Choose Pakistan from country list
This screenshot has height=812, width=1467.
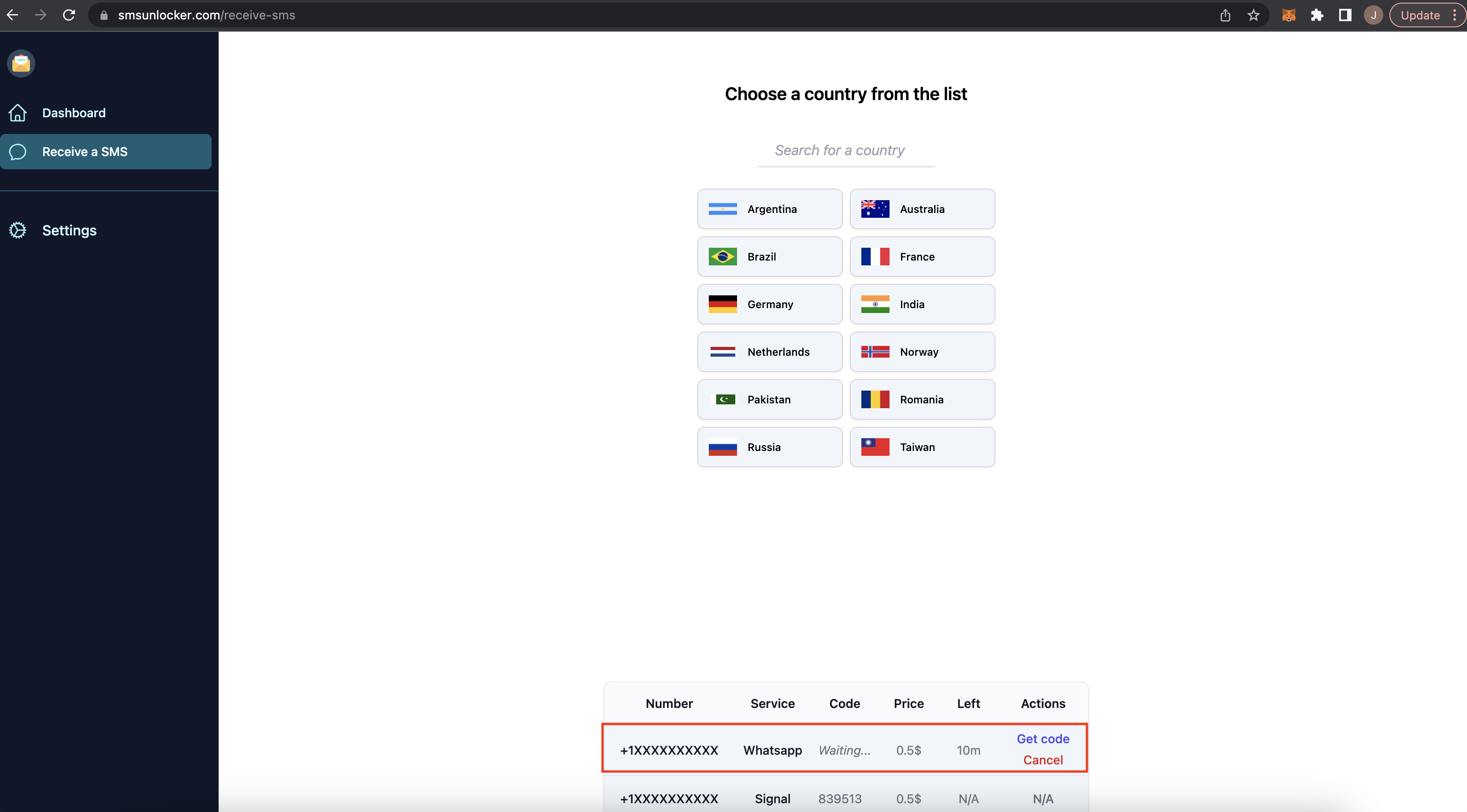[x=770, y=400]
